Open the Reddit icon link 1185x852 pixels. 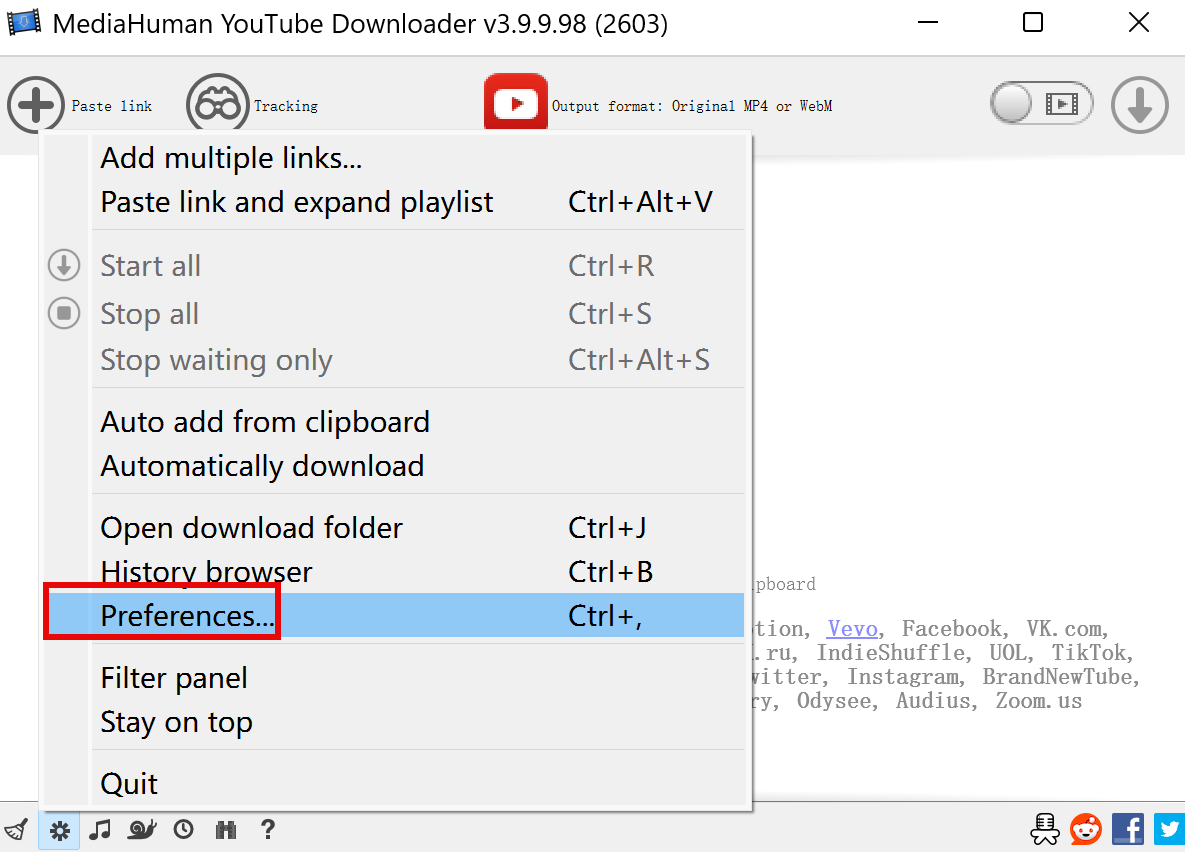click(x=1085, y=829)
